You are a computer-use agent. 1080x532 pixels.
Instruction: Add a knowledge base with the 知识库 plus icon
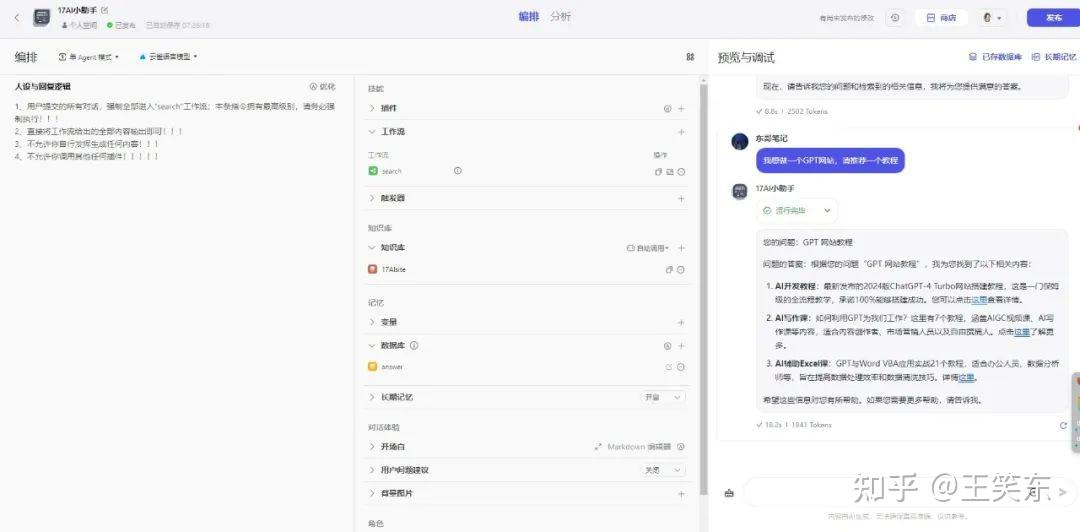coord(681,248)
